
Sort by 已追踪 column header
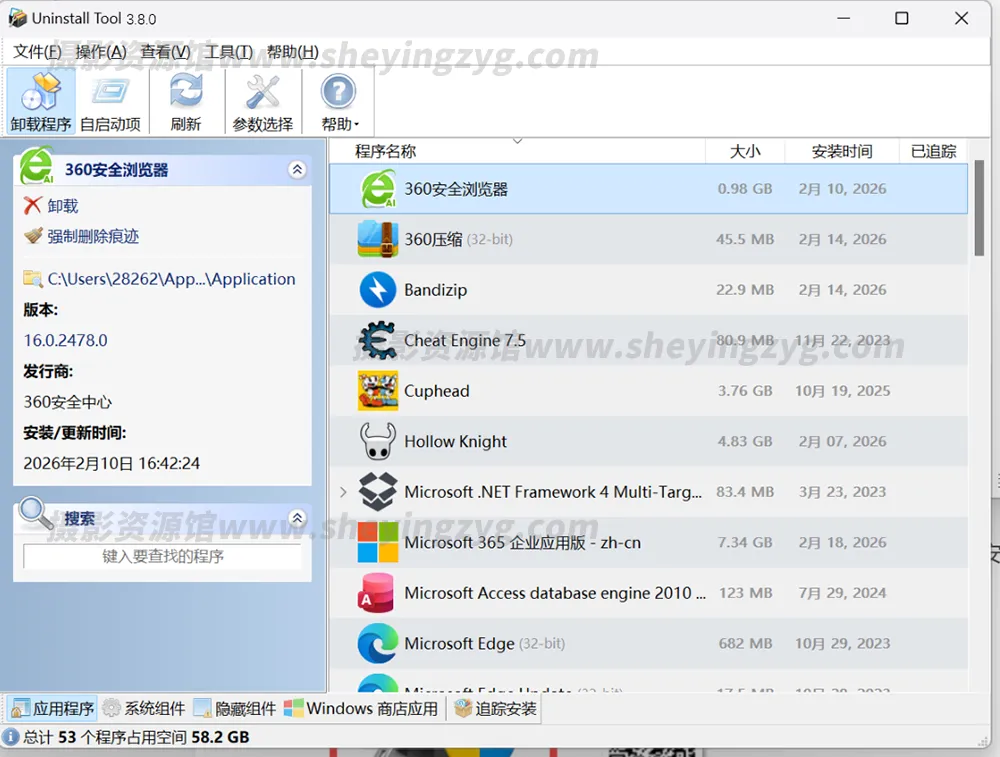point(933,151)
